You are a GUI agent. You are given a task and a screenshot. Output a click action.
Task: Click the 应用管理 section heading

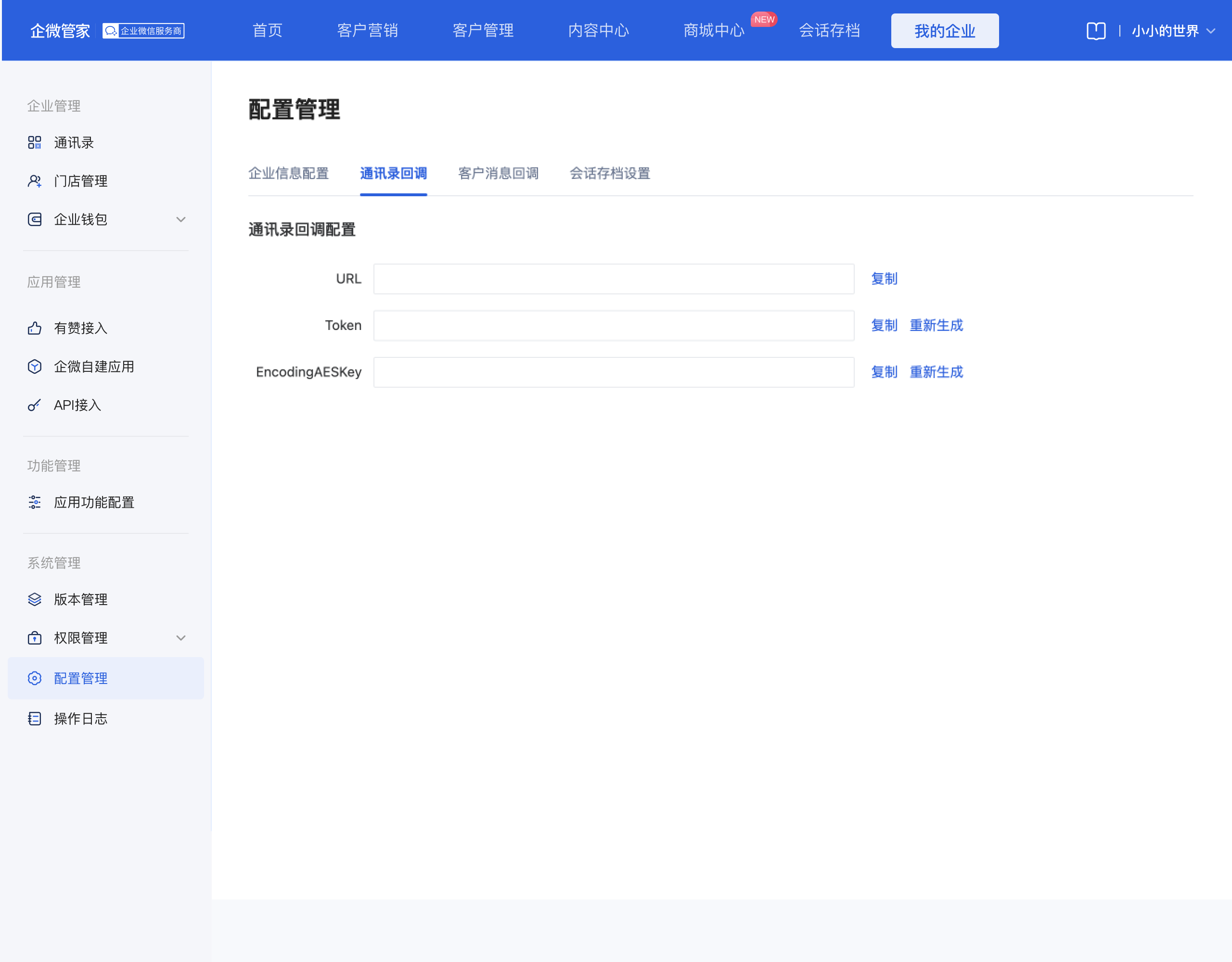tap(53, 282)
